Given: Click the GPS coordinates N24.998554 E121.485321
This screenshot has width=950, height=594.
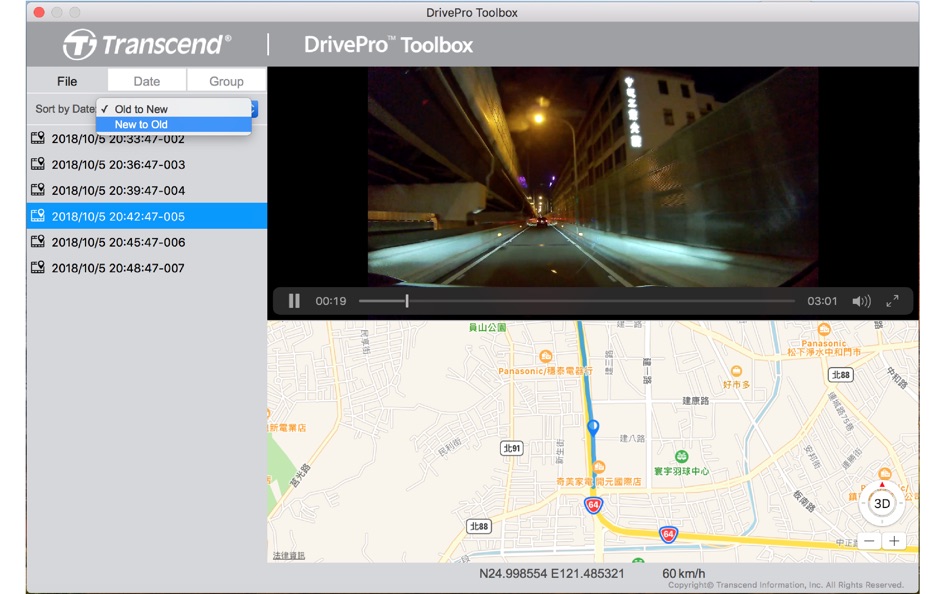Looking at the screenshot, I should coord(551,573).
